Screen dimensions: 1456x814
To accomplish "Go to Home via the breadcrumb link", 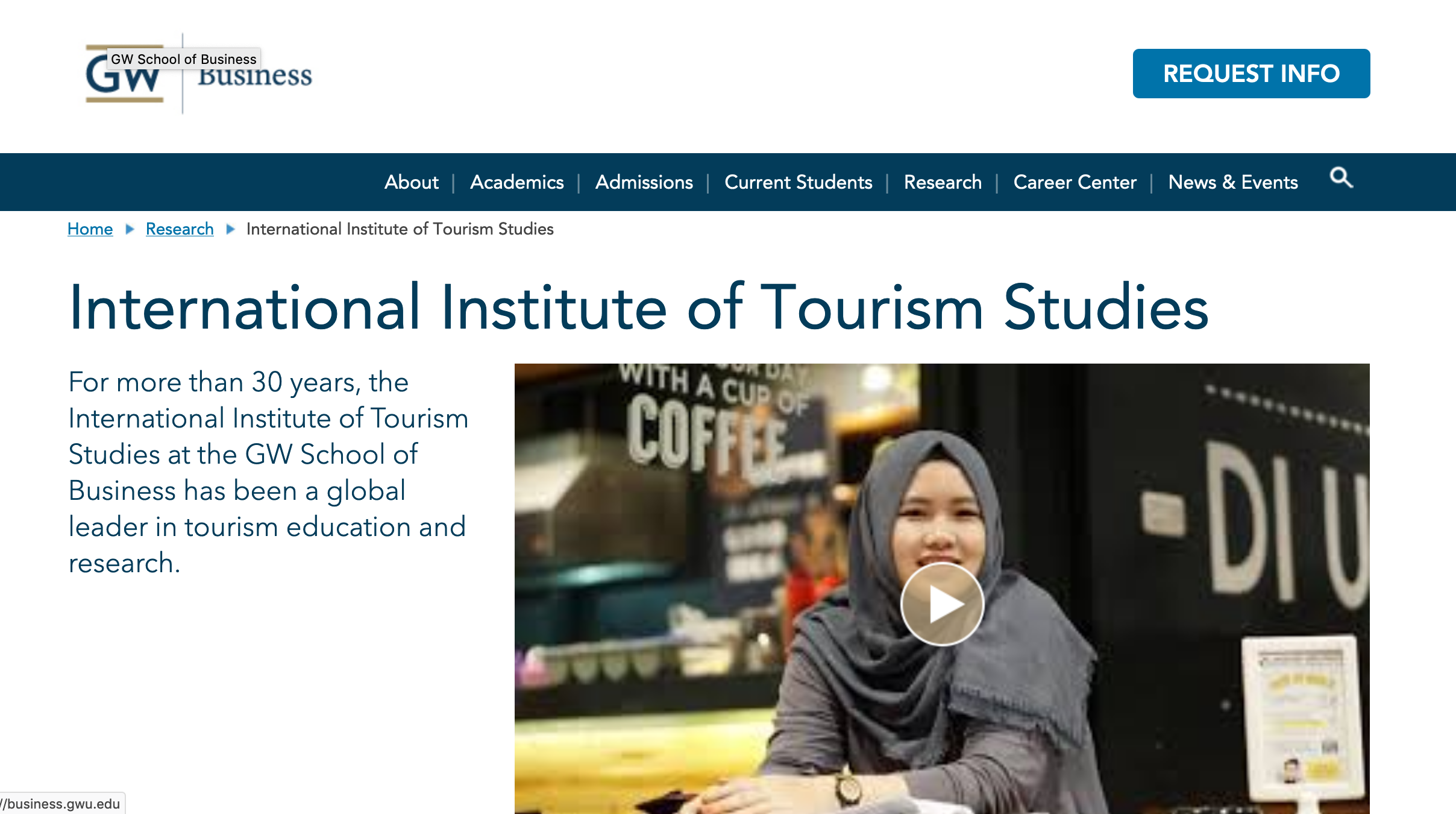I will pos(90,229).
